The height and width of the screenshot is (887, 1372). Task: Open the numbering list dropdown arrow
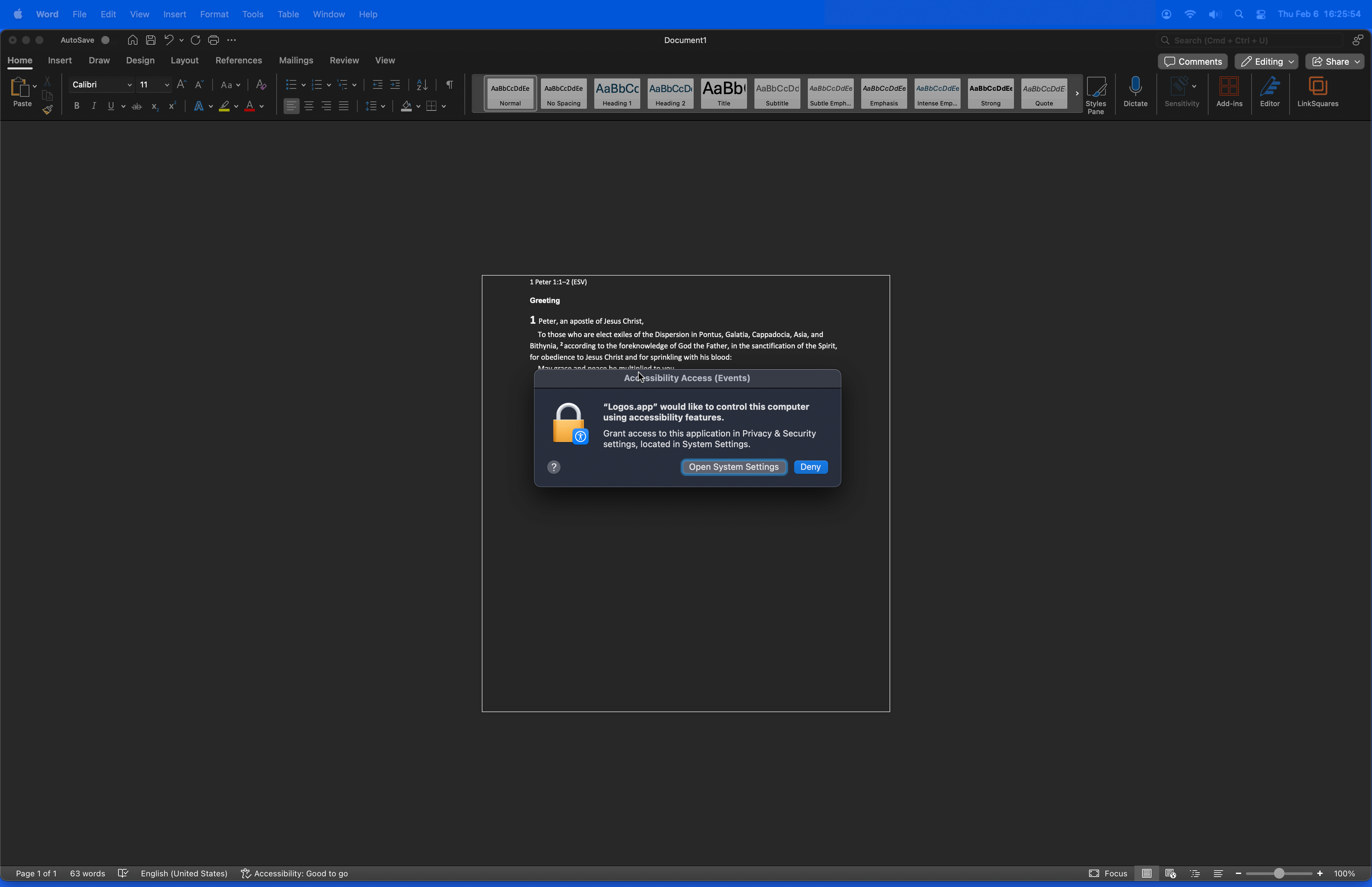(x=329, y=85)
